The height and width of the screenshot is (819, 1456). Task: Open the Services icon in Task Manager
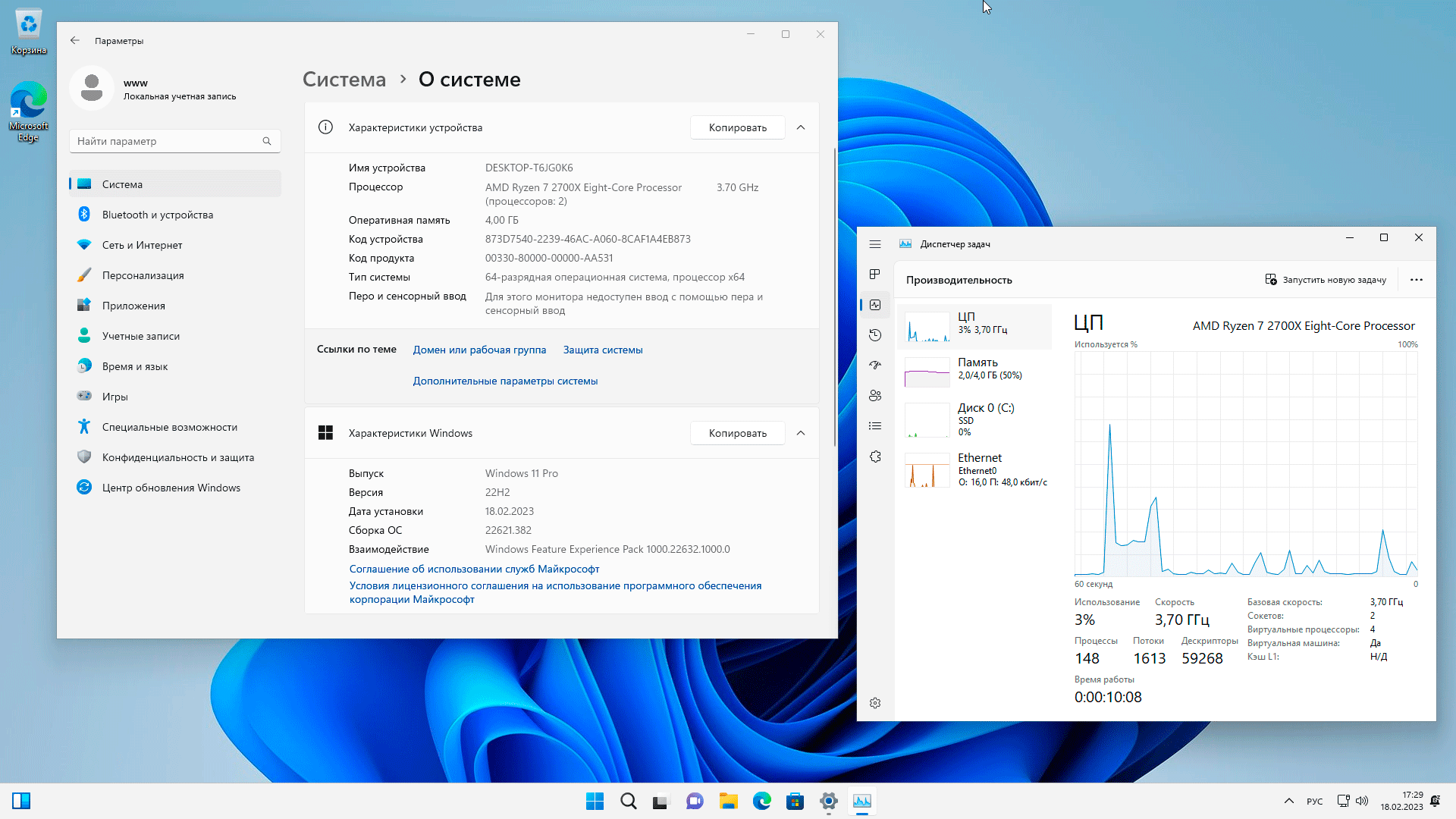tap(875, 457)
